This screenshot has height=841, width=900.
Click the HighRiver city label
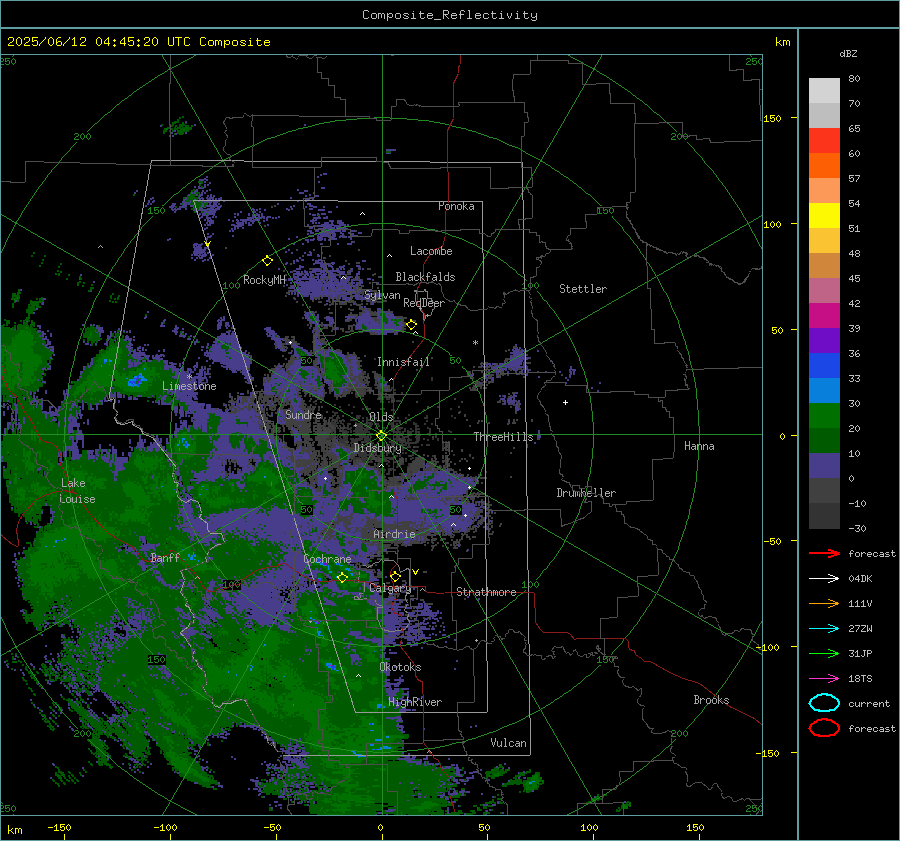[415, 702]
